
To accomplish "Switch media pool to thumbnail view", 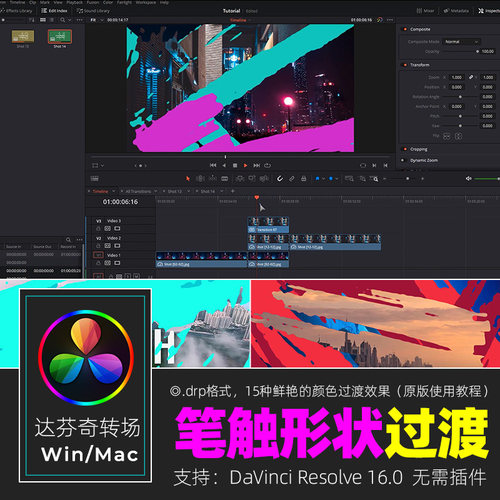I will pyautogui.click(x=43, y=20).
